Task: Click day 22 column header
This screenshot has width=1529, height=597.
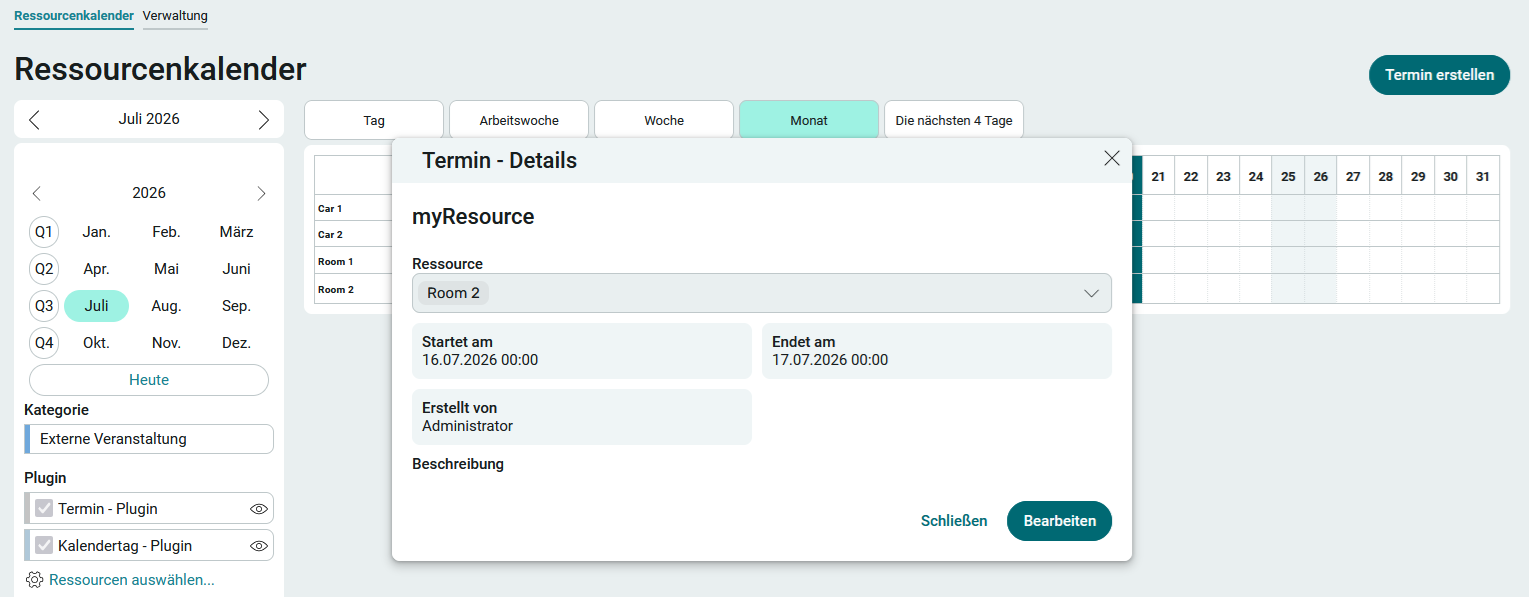Action: [x=1191, y=176]
